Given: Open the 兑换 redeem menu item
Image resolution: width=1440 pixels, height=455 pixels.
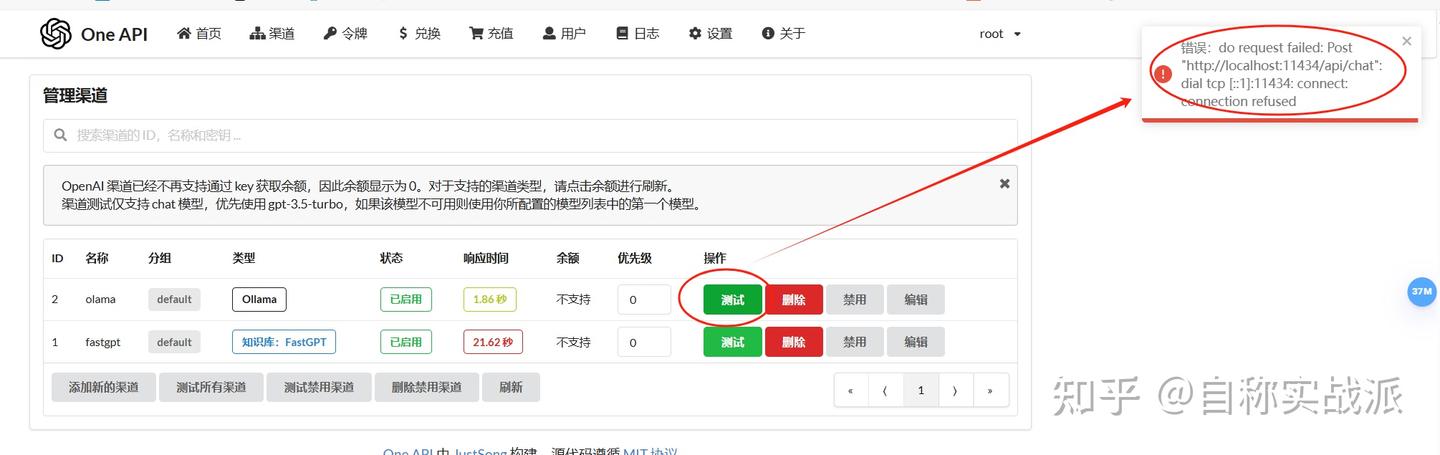Looking at the screenshot, I should point(418,33).
